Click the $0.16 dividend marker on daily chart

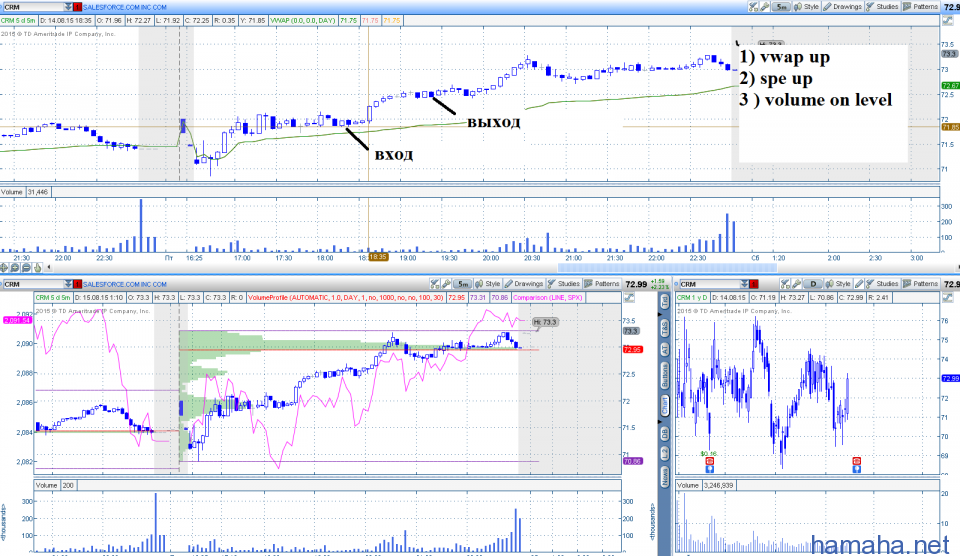(x=708, y=454)
